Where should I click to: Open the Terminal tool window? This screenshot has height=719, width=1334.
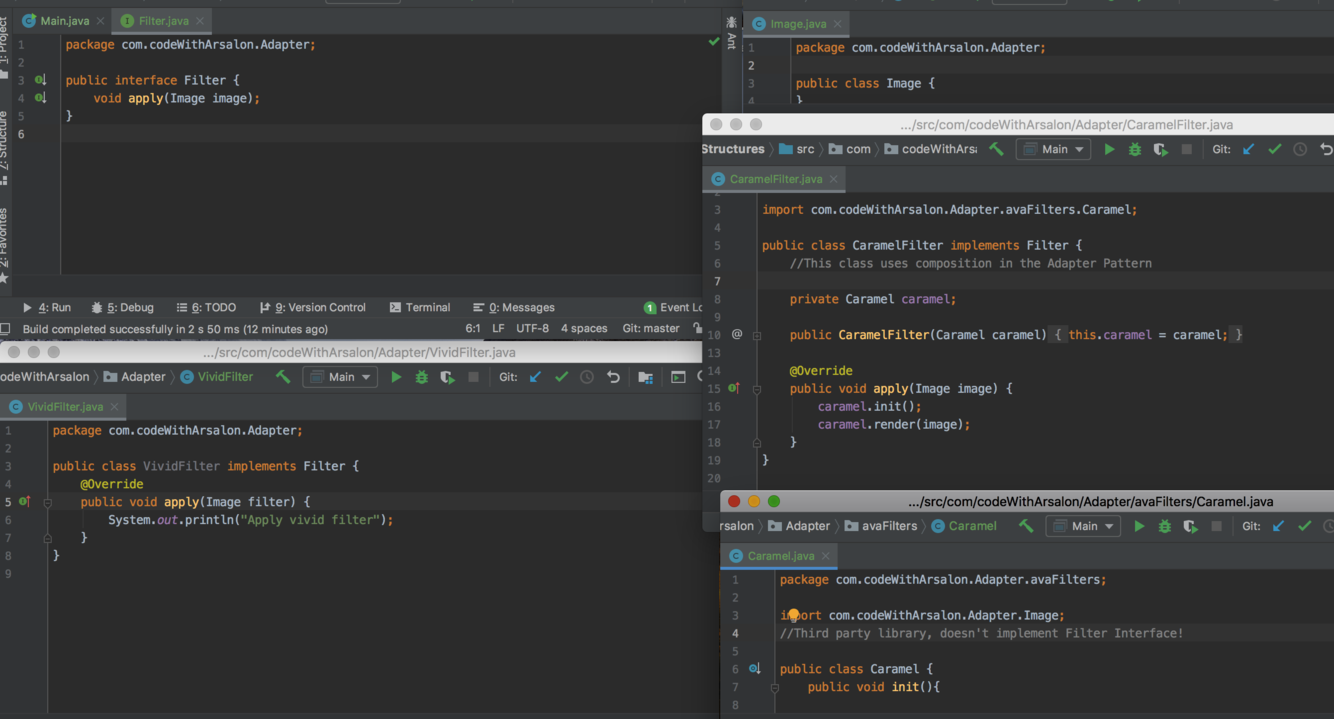(420, 308)
